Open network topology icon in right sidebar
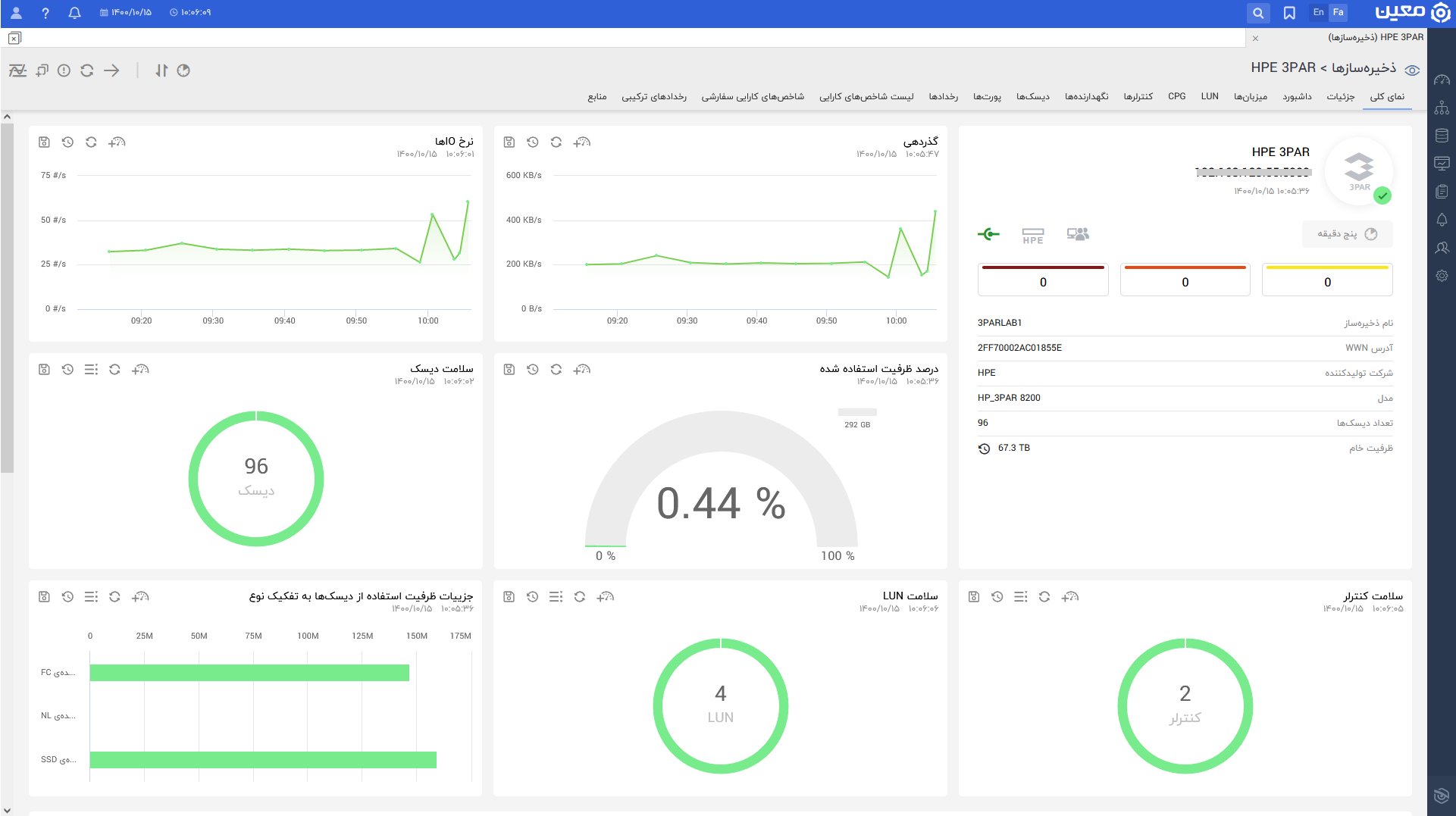This screenshot has width=1456, height=816. pyautogui.click(x=1442, y=108)
